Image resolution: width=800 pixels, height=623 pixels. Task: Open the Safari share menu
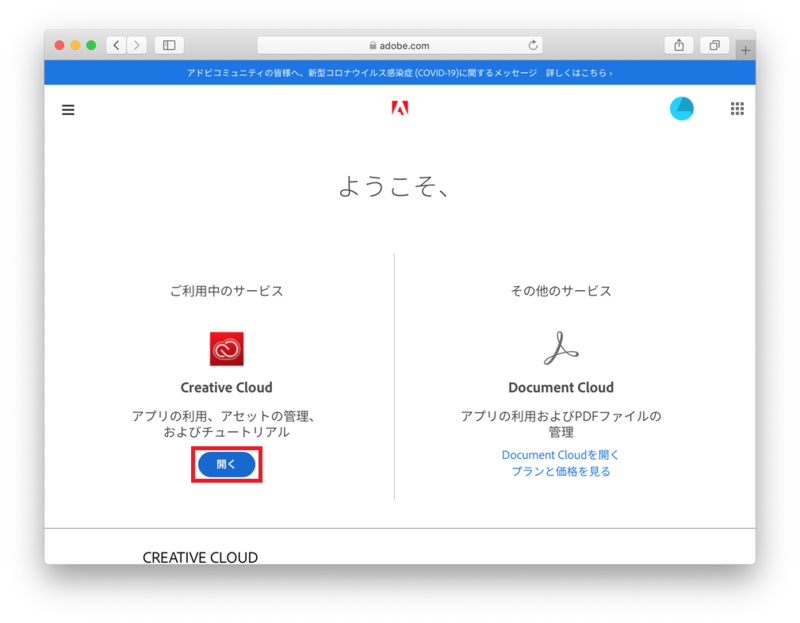[x=679, y=45]
